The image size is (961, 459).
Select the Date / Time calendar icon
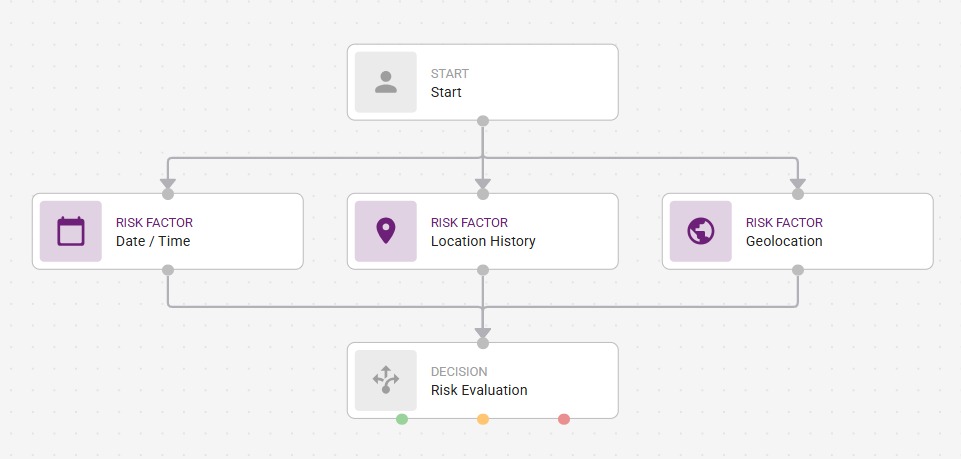[x=71, y=231]
